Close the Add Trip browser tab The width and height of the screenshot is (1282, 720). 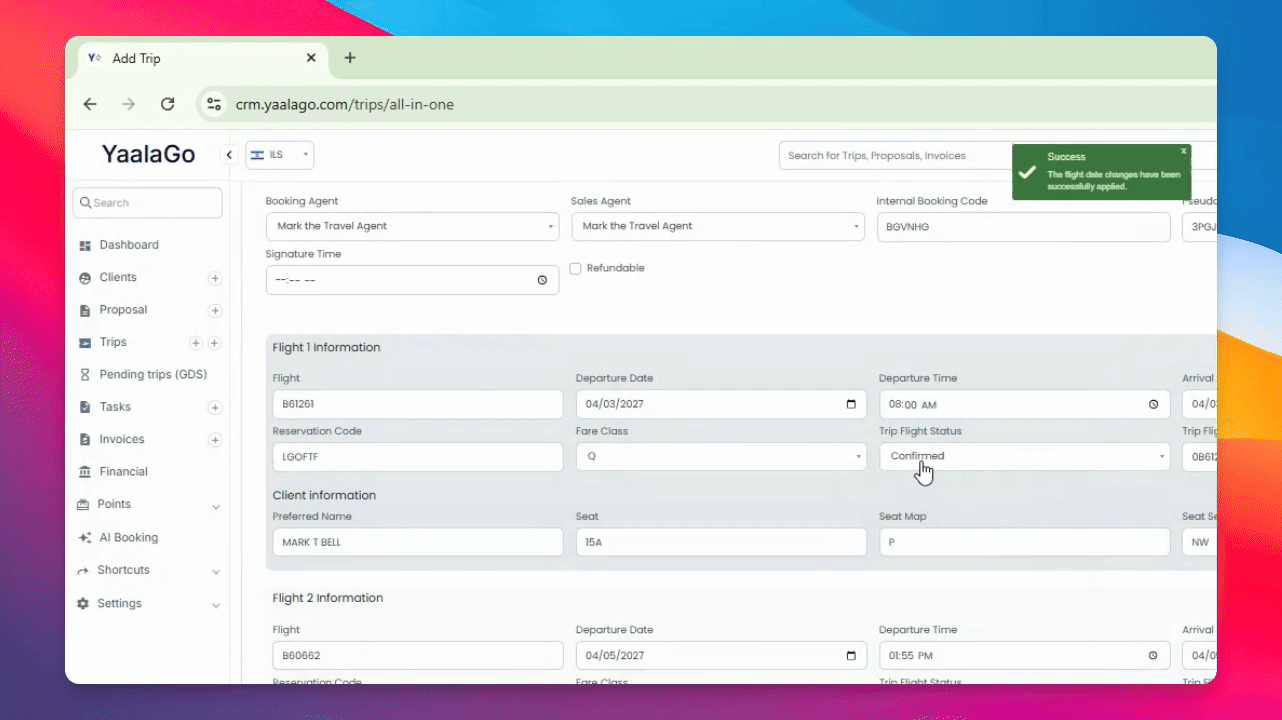tap(311, 58)
